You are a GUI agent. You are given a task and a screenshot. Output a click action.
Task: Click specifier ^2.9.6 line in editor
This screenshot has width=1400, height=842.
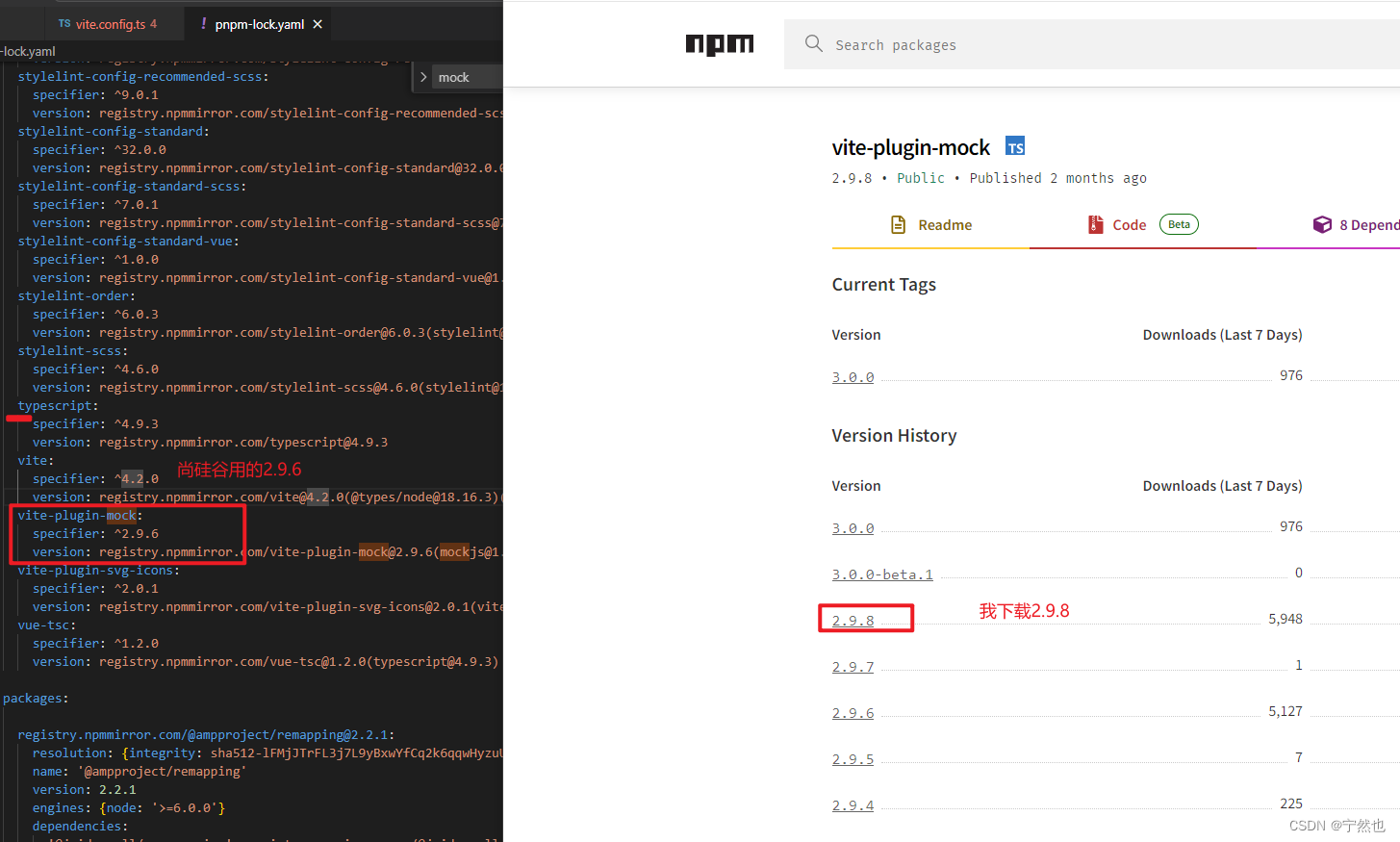[95, 534]
